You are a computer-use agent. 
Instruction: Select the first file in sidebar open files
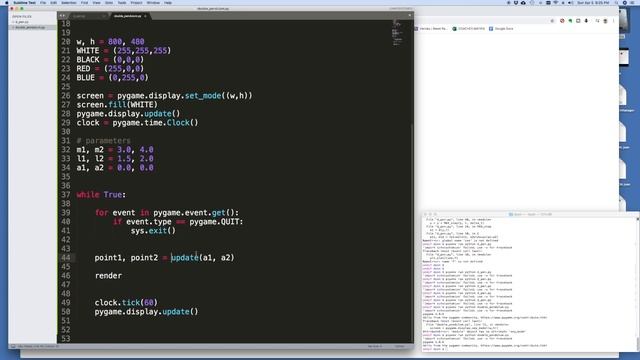22,22
